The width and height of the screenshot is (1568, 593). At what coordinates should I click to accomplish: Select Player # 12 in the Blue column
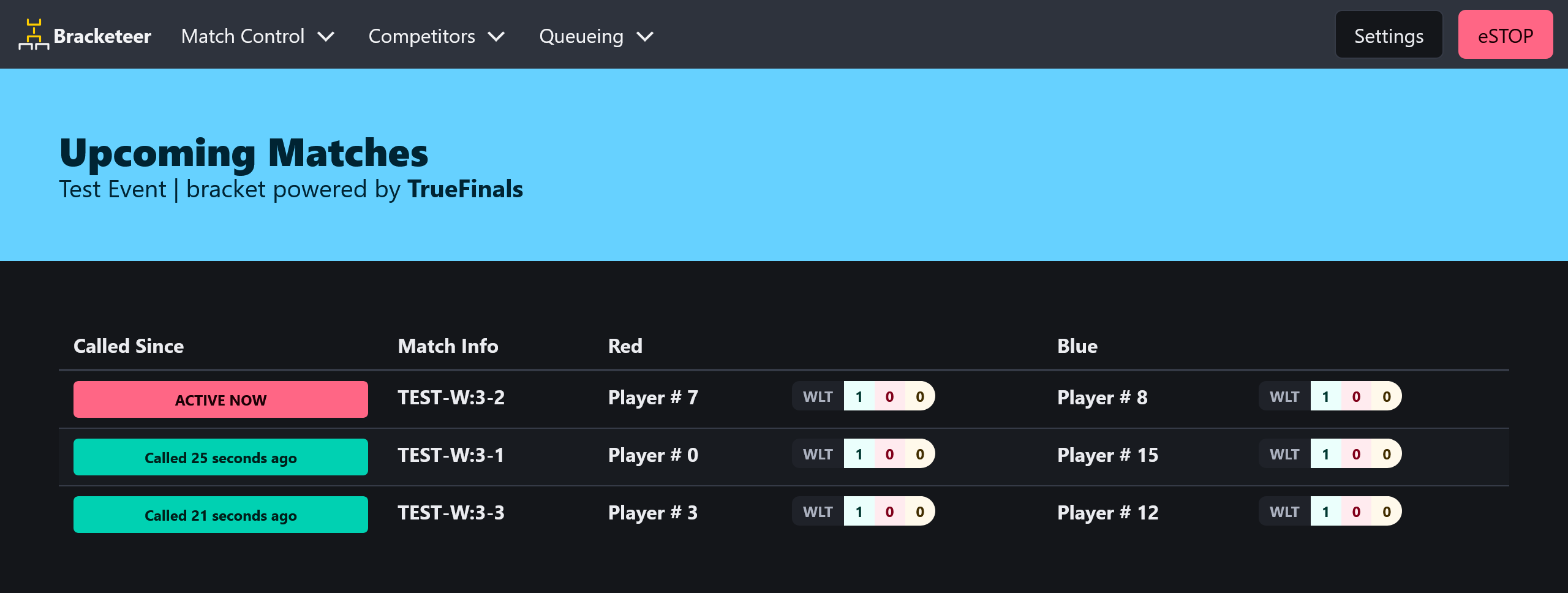click(x=1108, y=513)
